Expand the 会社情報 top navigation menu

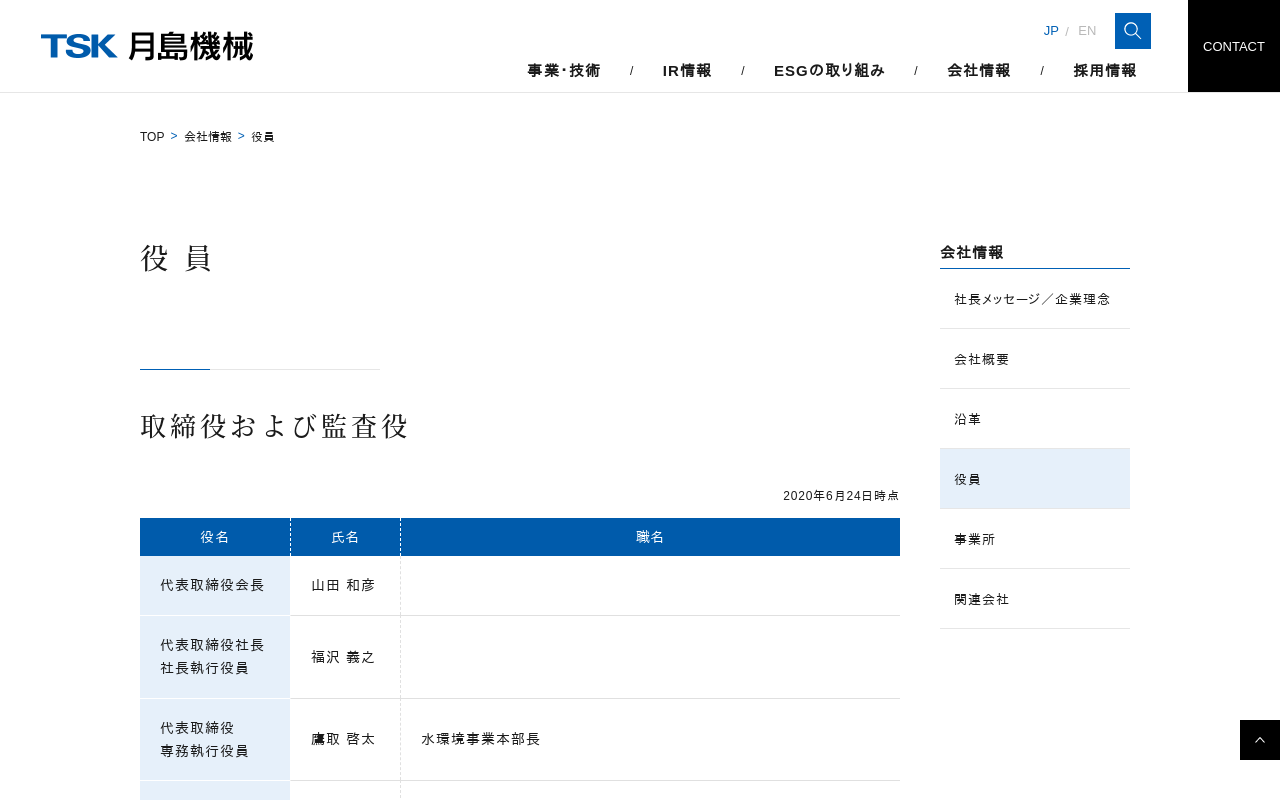pos(979,70)
